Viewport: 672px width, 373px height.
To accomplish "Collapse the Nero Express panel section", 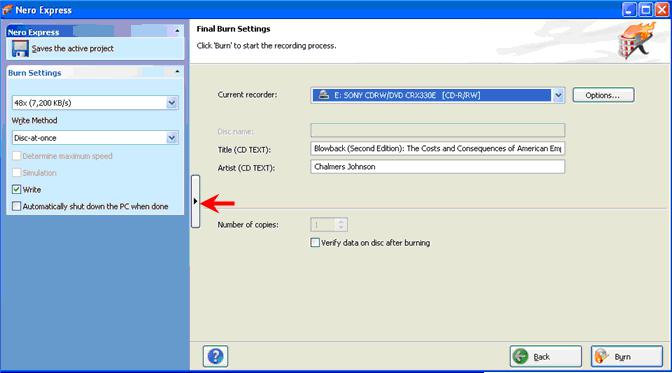I will point(177,31).
